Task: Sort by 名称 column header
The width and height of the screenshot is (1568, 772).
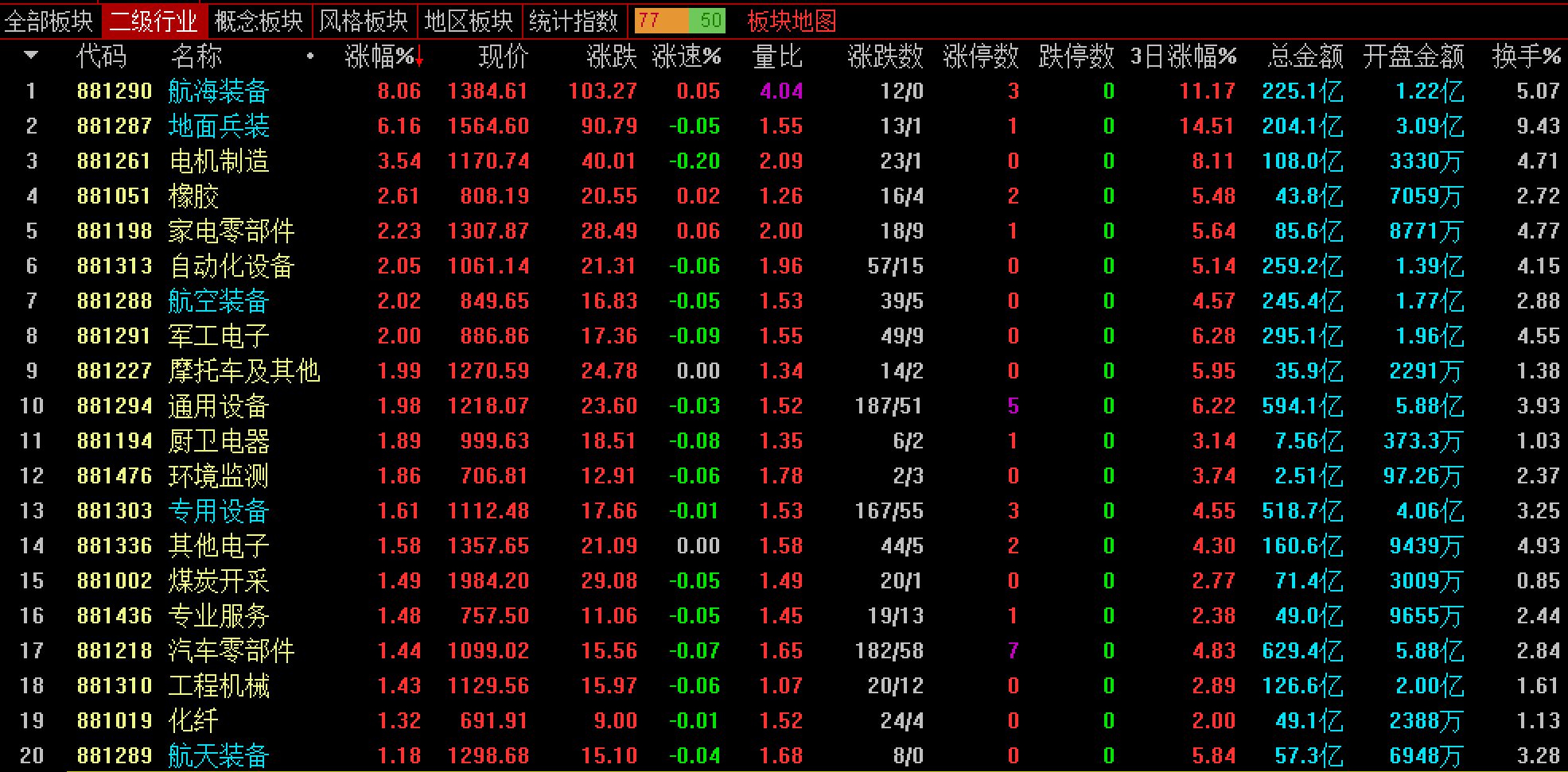Action: pos(196,56)
